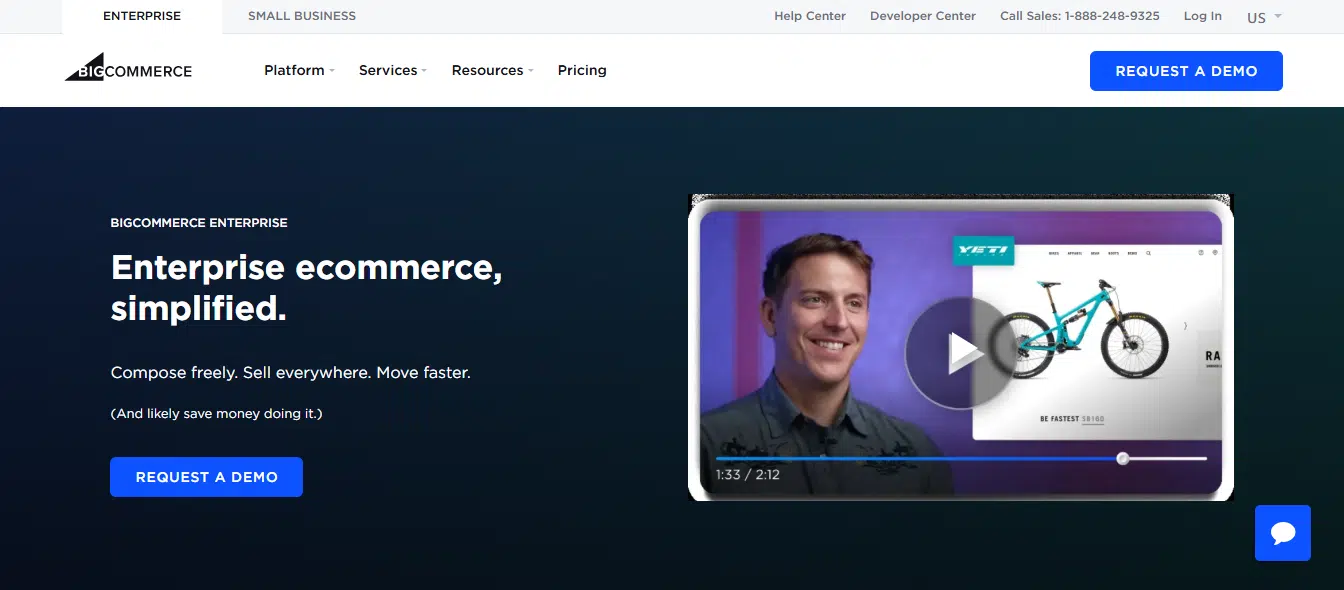Screen dimensions: 1344x590
Task: Click the BIGCOMMERCE ENTERPRISE label
Action: (199, 223)
